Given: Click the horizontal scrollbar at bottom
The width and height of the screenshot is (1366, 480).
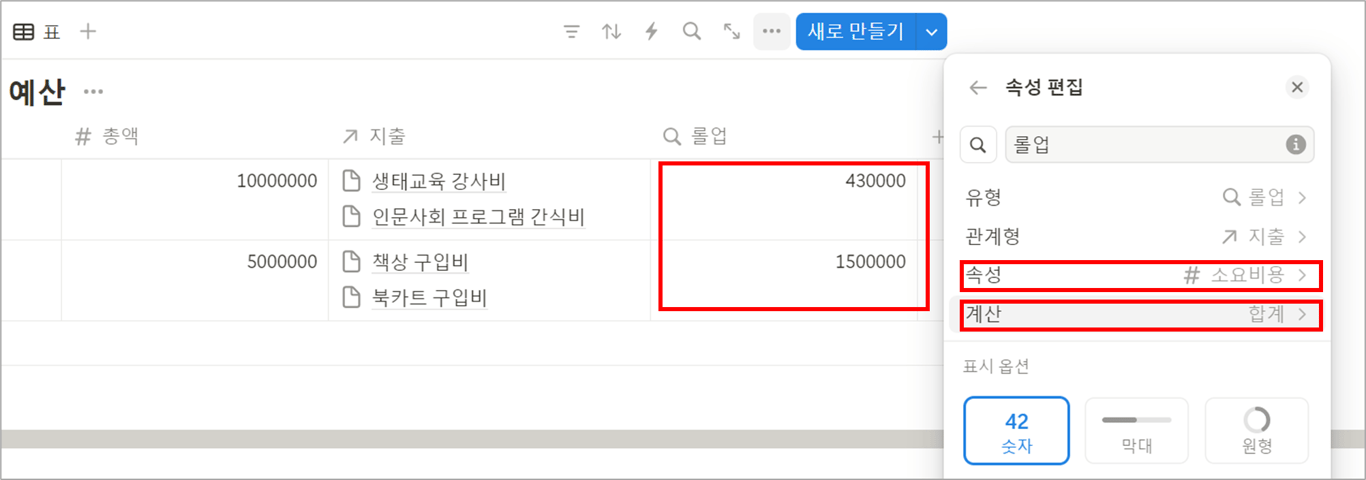Looking at the screenshot, I should pos(470,439).
